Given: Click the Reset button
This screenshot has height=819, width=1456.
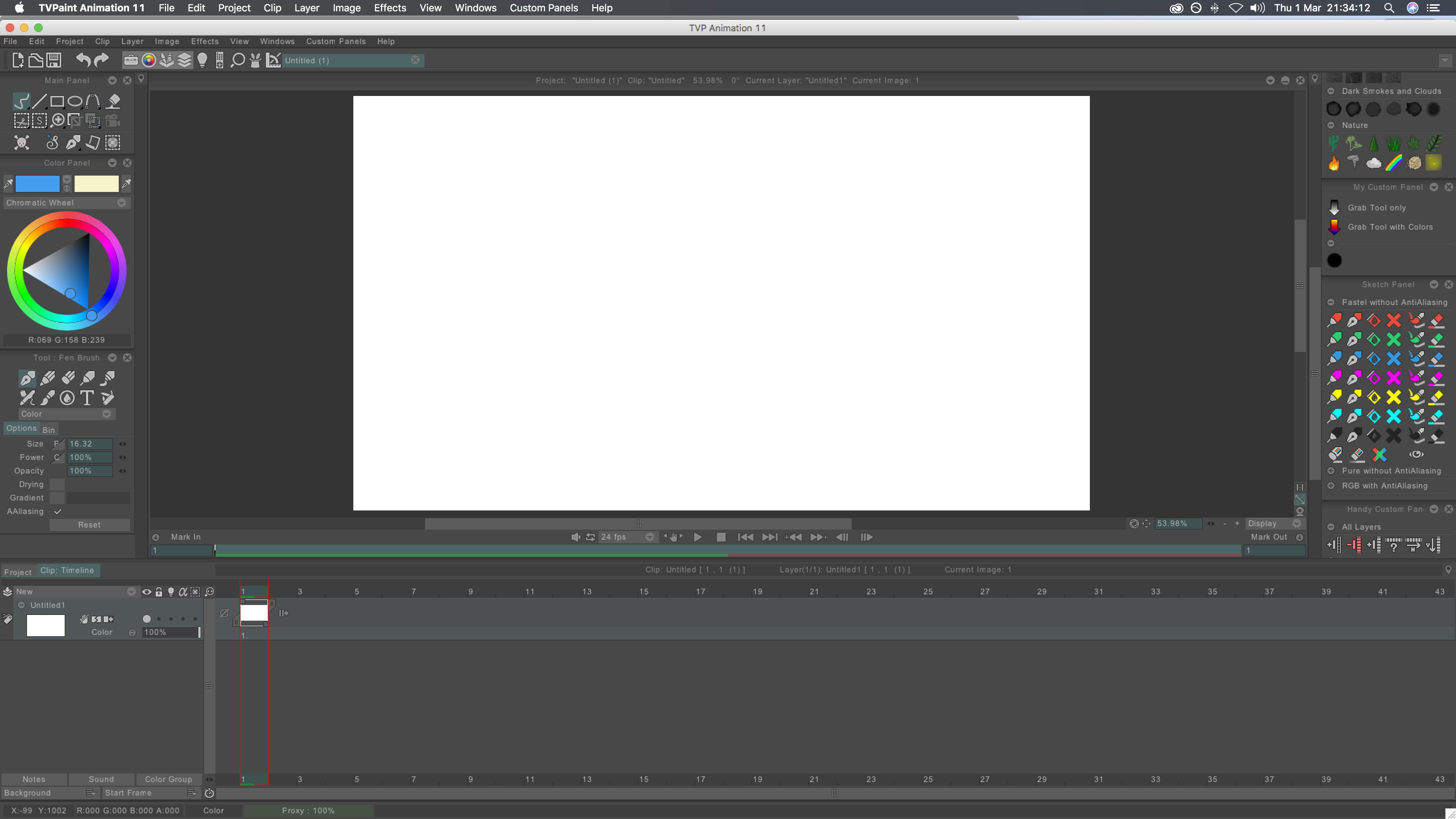Looking at the screenshot, I should point(89,525).
